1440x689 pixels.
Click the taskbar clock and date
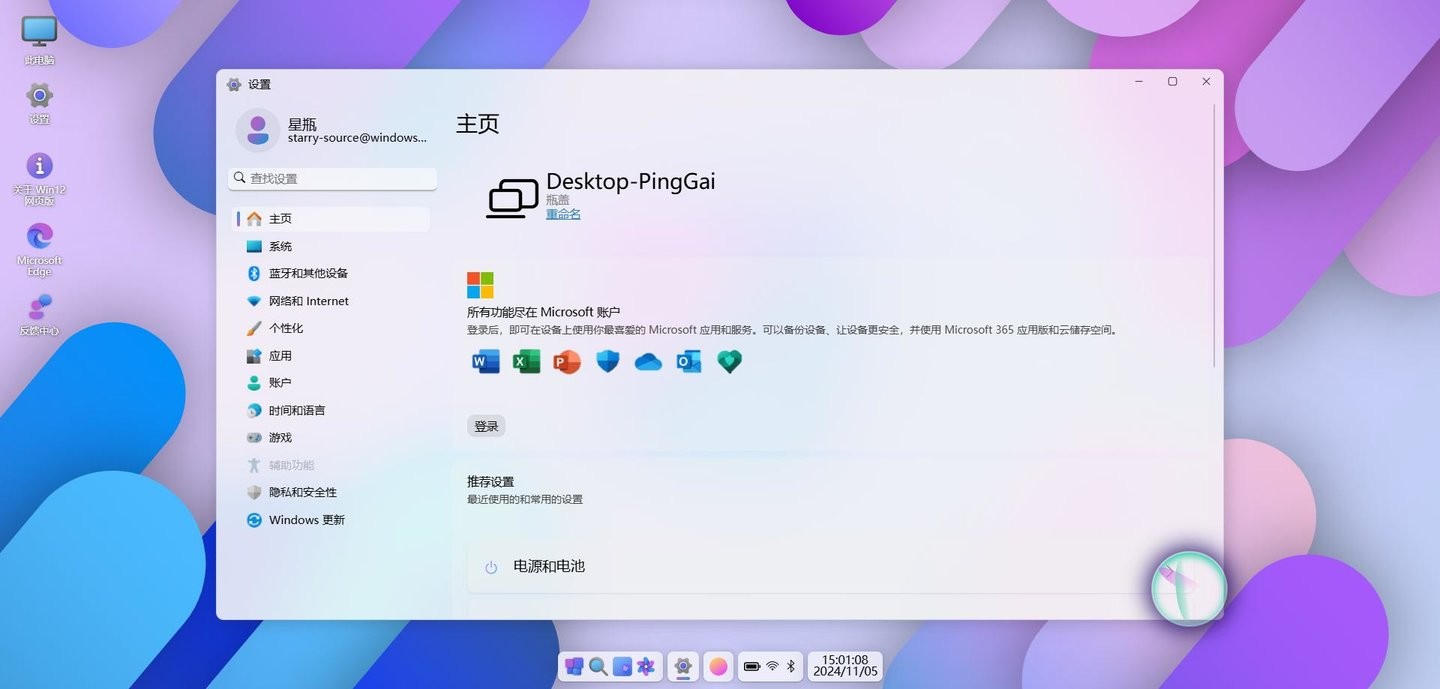click(x=845, y=666)
